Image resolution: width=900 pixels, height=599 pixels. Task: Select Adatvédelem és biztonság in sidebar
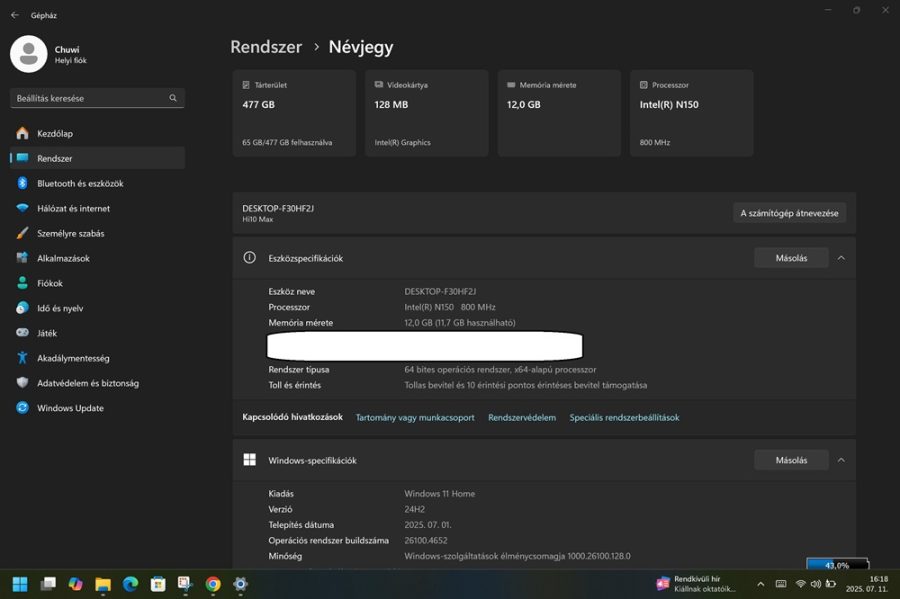[88, 383]
